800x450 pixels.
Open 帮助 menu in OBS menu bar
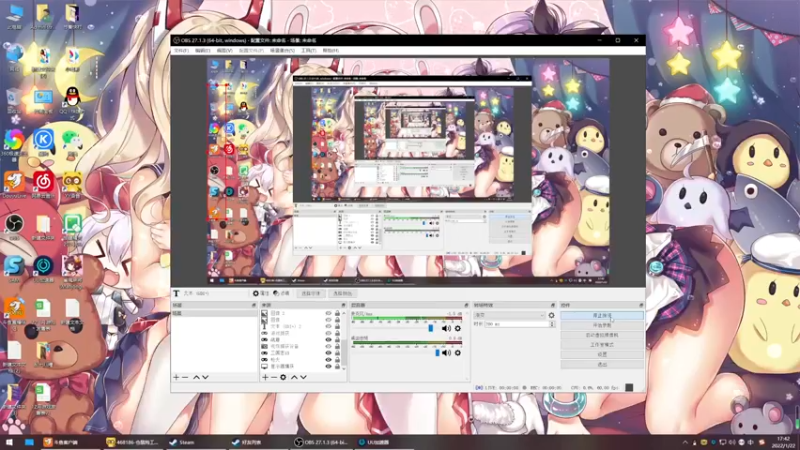(x=331, y=51)
